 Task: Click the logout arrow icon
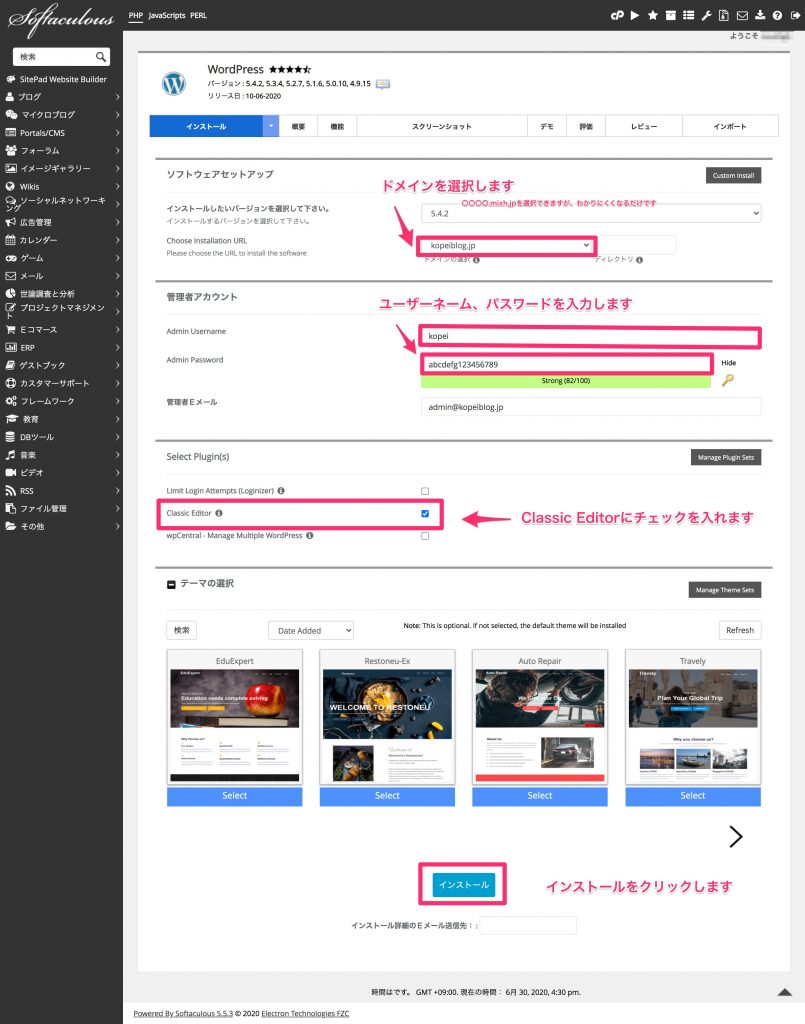(x=794, y=15)
